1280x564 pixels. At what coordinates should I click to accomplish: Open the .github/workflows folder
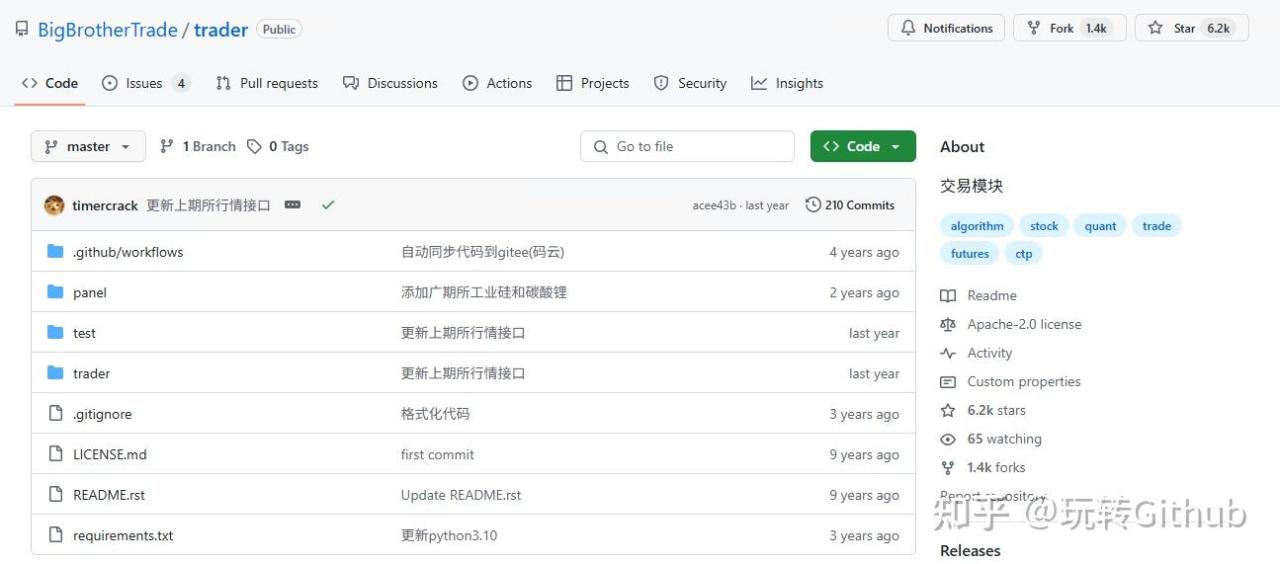[x=128, y=252]
